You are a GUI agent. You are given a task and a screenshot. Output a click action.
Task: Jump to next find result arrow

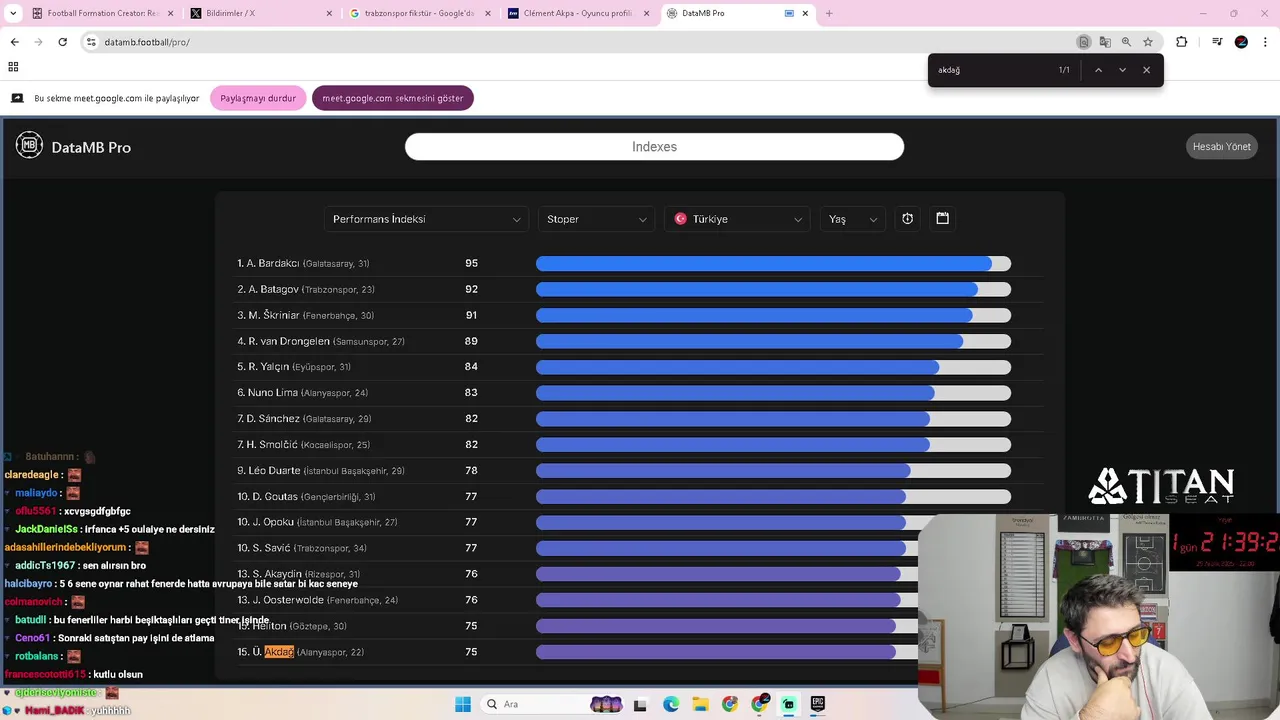point(1122,70)
